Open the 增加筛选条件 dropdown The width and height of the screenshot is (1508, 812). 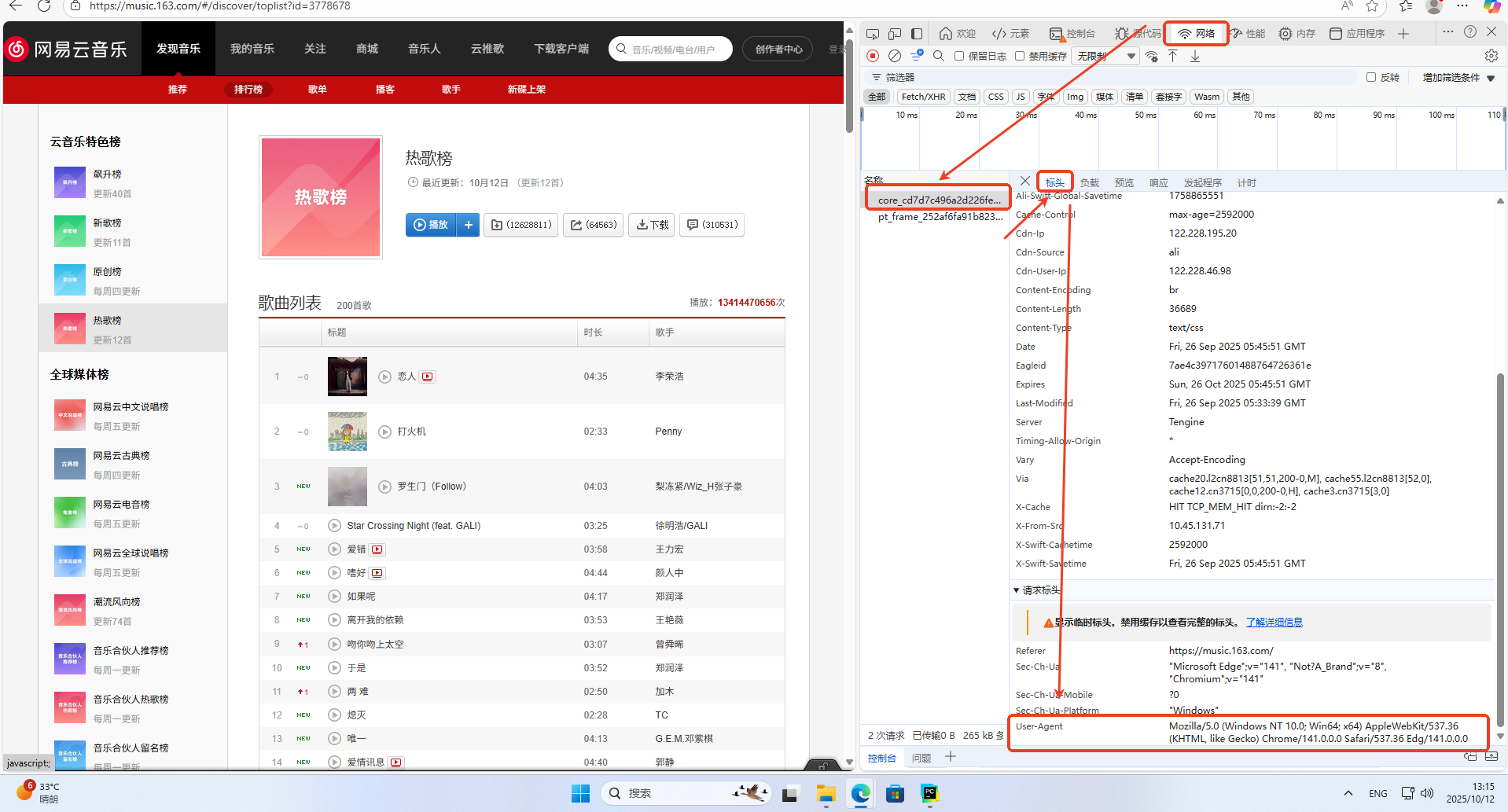[x=1458, y=77]
